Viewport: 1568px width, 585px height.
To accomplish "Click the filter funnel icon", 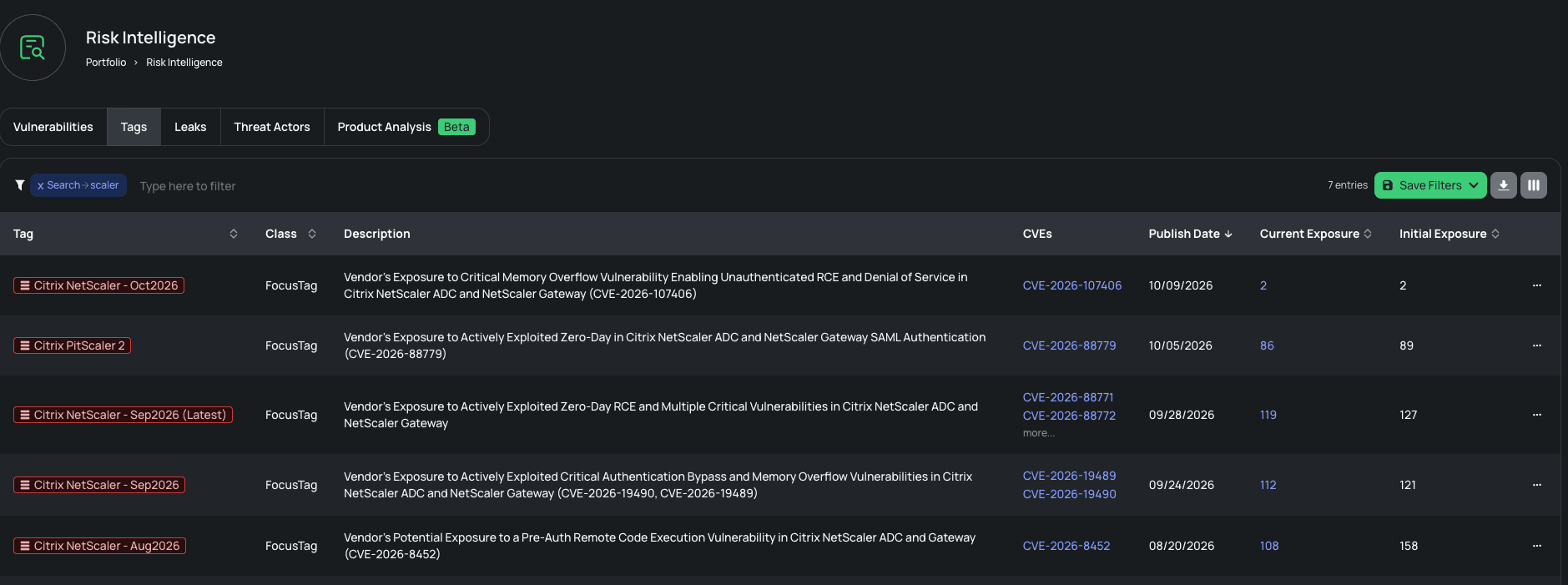I will coord(19,185).
